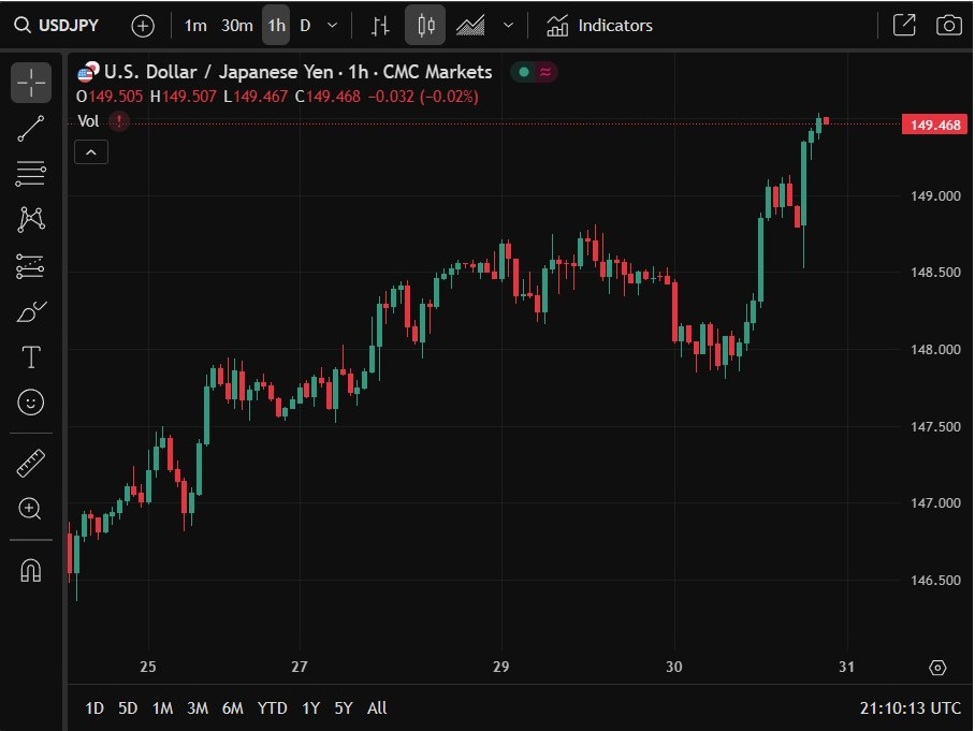This screenshot has width=975, height=731.
Task: Select the Zoom In tool
Action: [x=30, y=510]
